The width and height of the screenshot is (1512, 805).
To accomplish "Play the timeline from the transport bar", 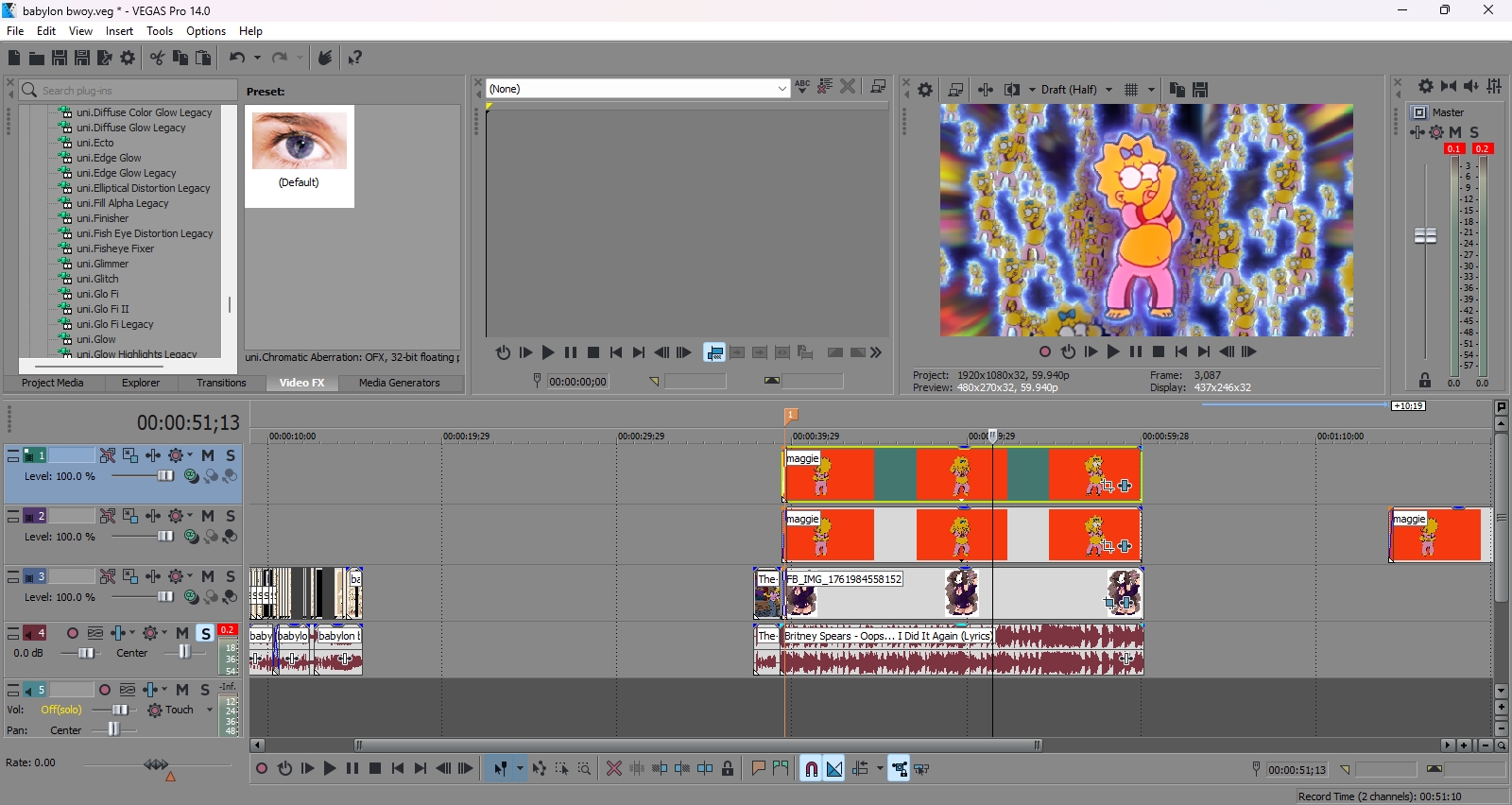I will (330, 769).
